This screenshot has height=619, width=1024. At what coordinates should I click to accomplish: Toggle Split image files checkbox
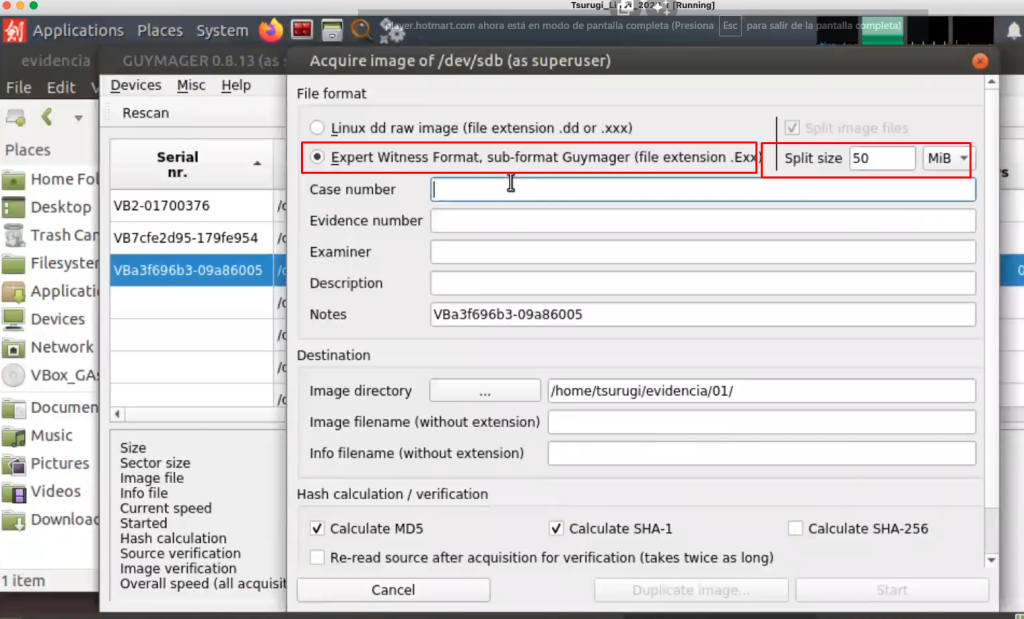tap(792, 128)
